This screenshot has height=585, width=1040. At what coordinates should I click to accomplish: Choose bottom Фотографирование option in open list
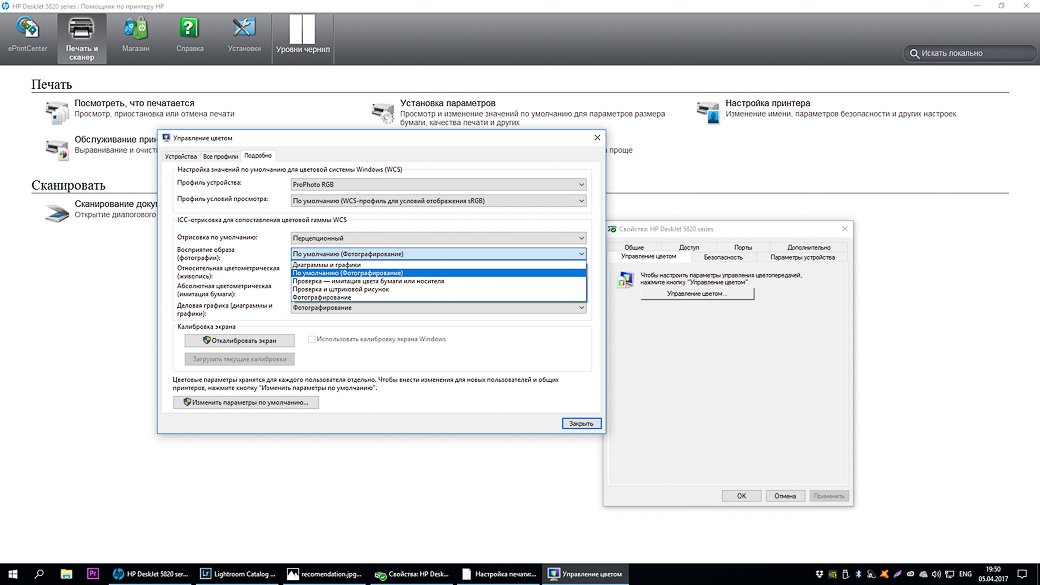point(438,297)
